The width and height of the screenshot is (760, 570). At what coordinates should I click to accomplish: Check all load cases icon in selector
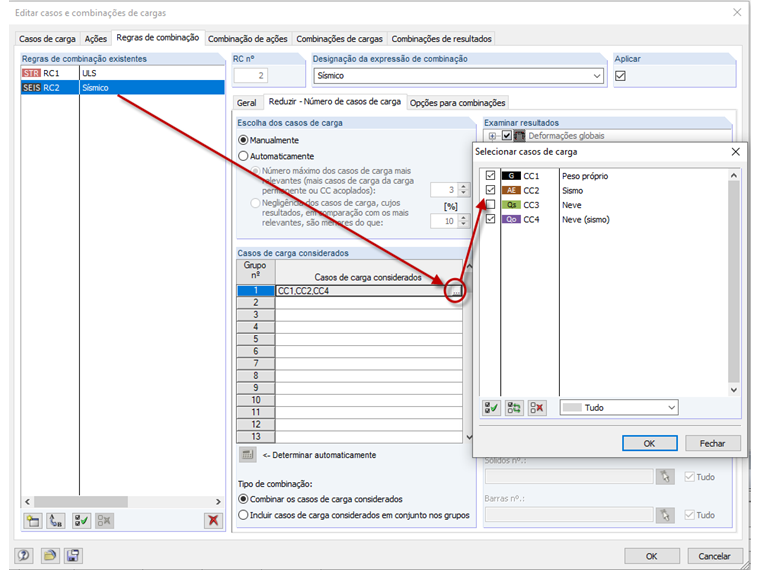[491, 408]
